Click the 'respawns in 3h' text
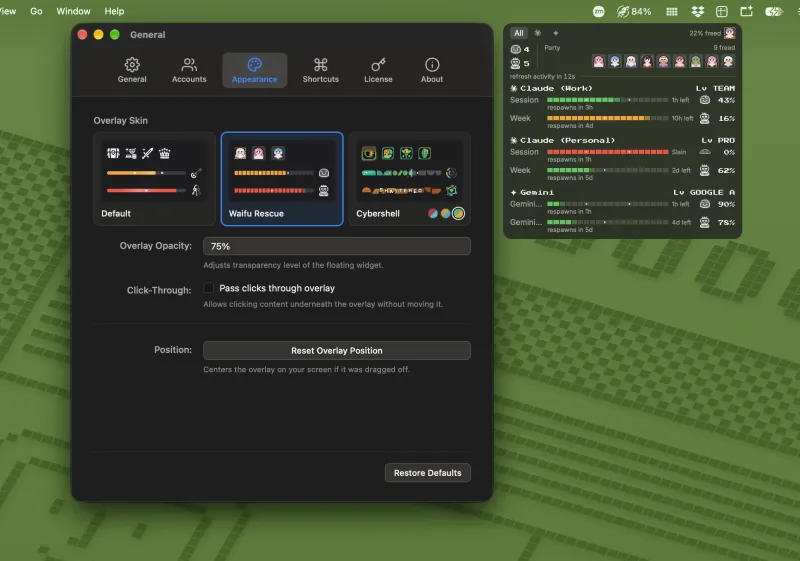Image resolution: width=800 pixels, height=561 pixels. 570,108
